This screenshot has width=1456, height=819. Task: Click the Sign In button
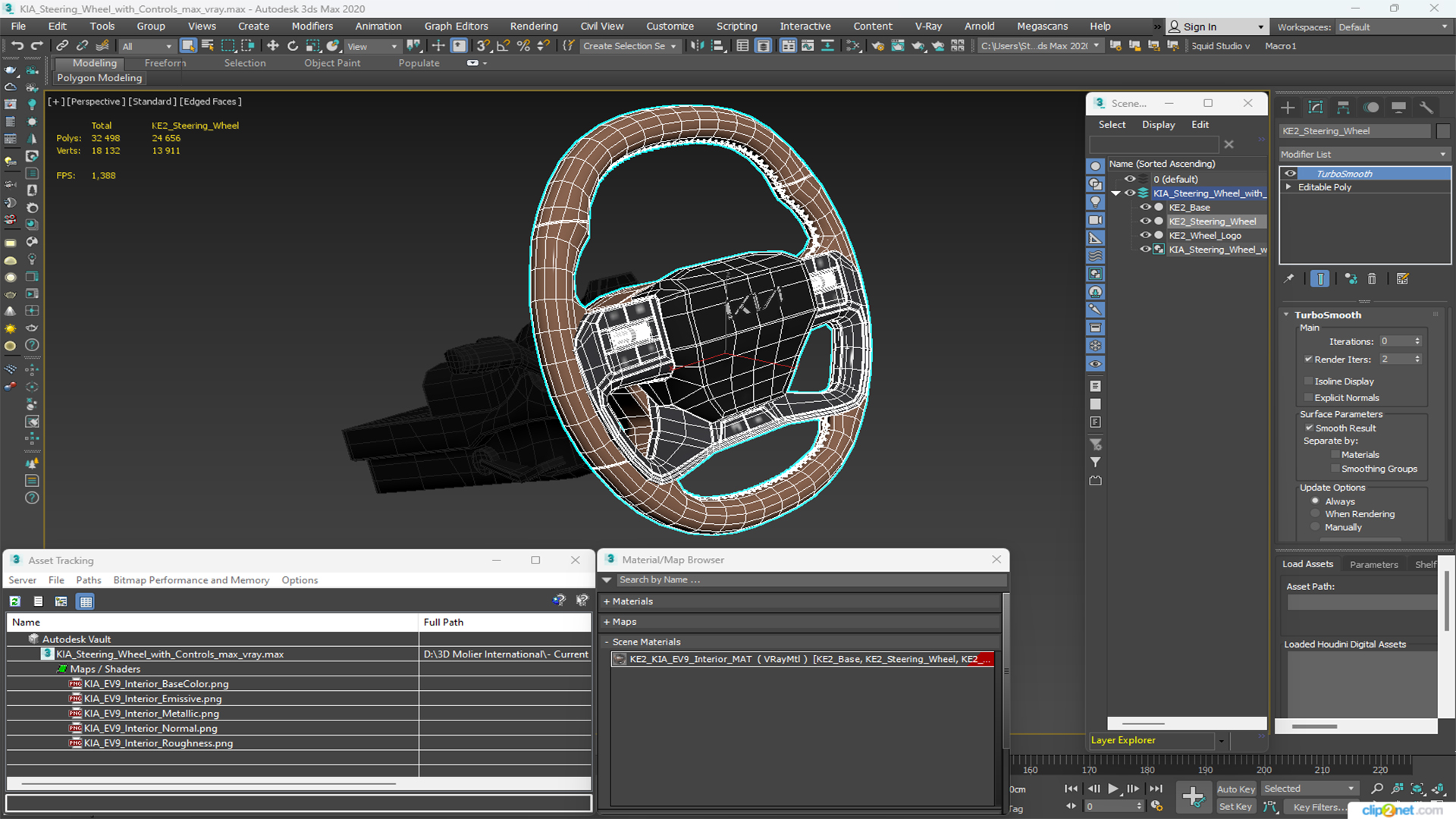1216,27
